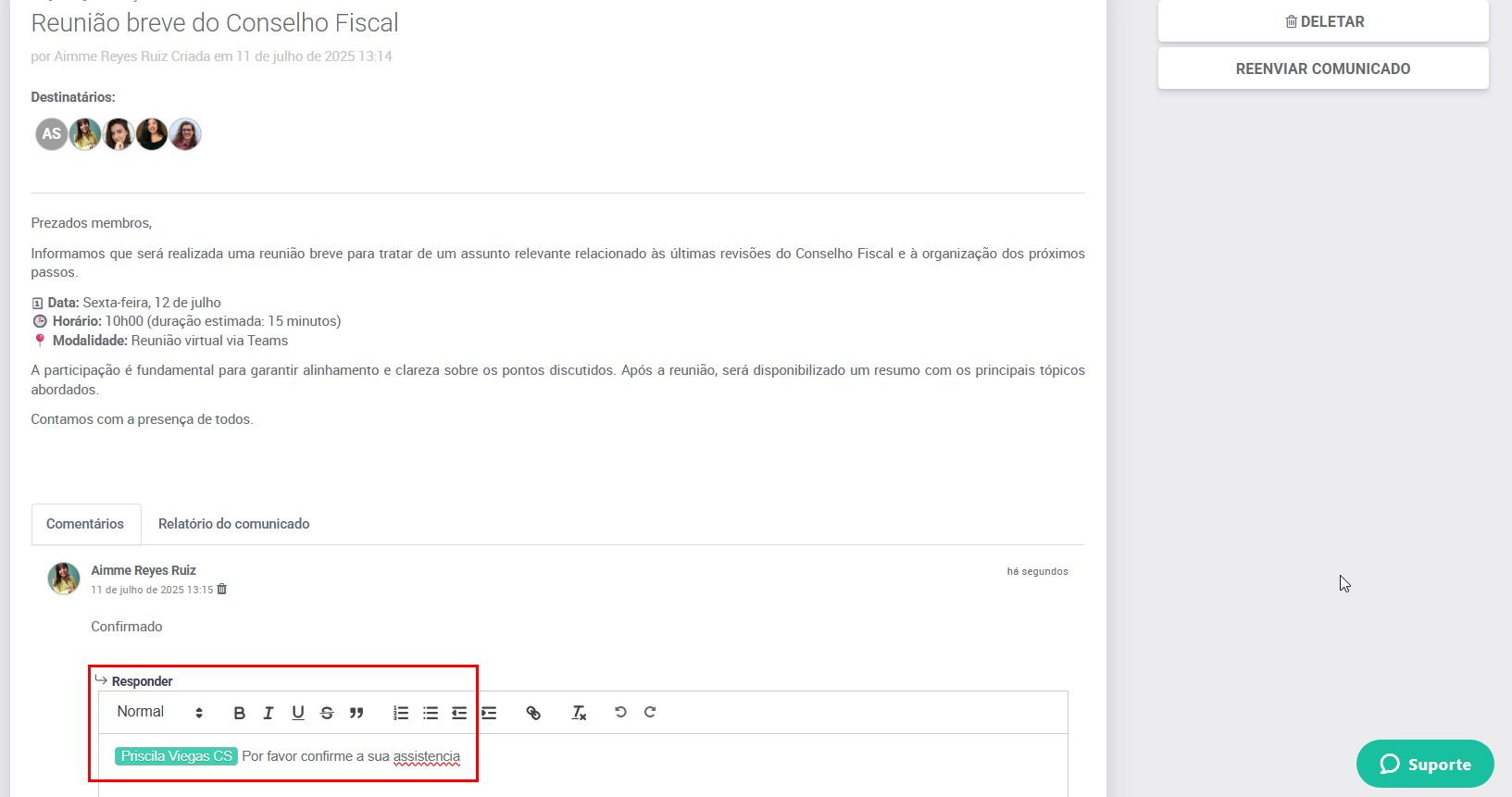Start a numbered list
The height and width of the screenshot is (797, 1512).
pos(401,713)
